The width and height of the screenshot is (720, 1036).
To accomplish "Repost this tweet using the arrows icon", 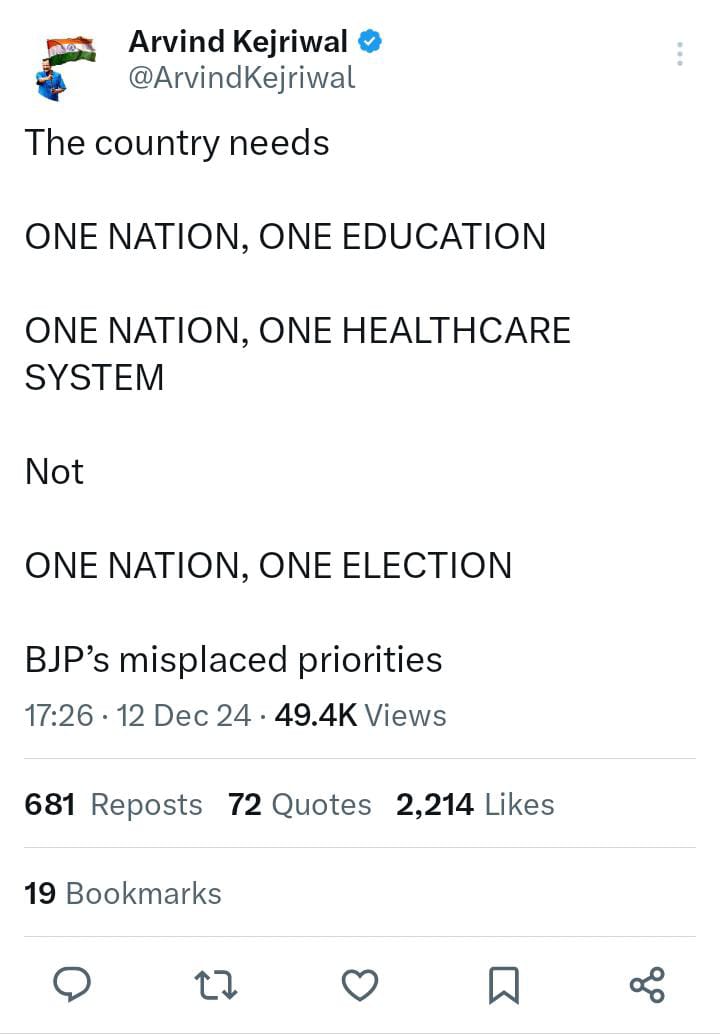I will tap(215, 985).
